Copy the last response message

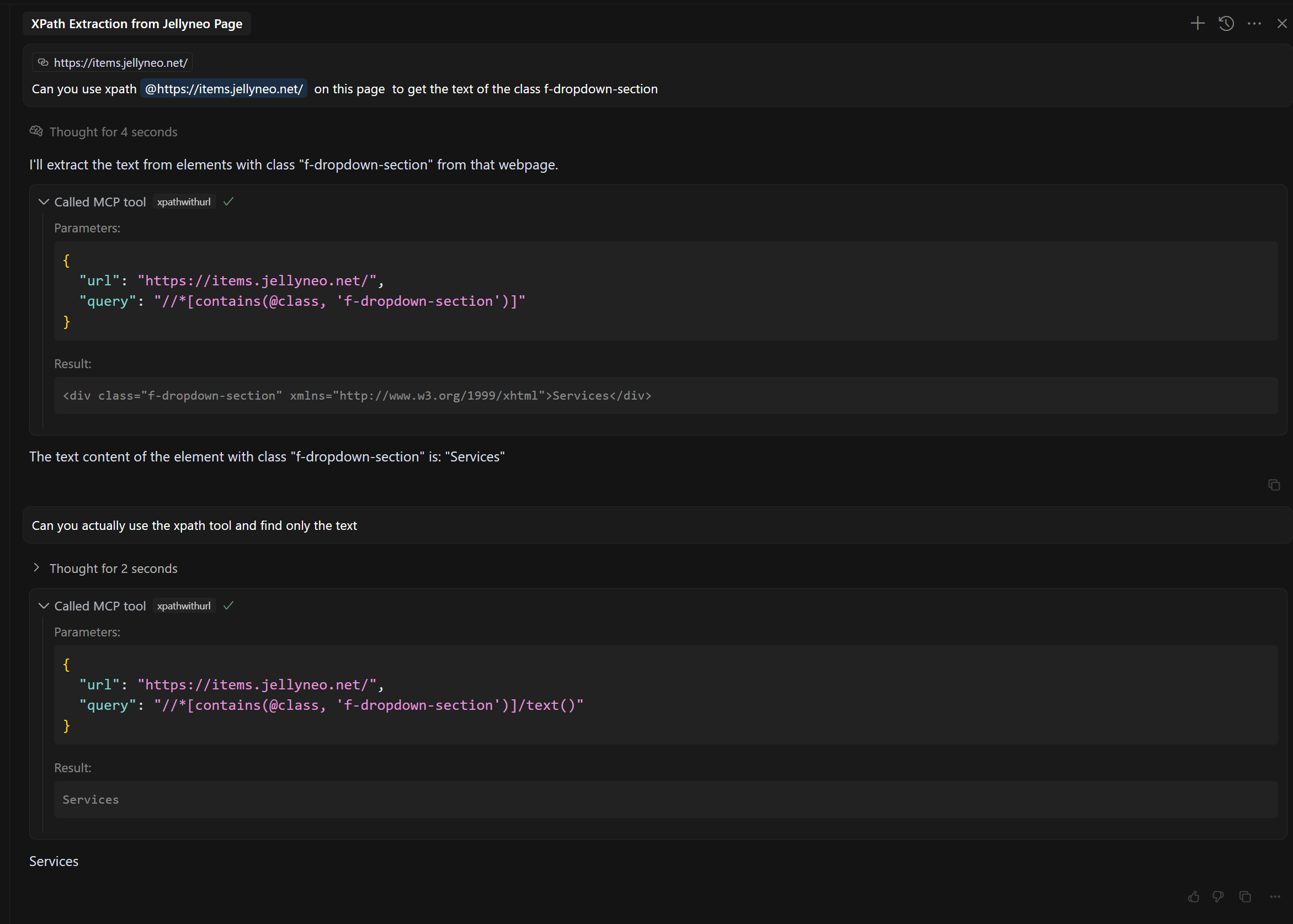click(1244, 897)
